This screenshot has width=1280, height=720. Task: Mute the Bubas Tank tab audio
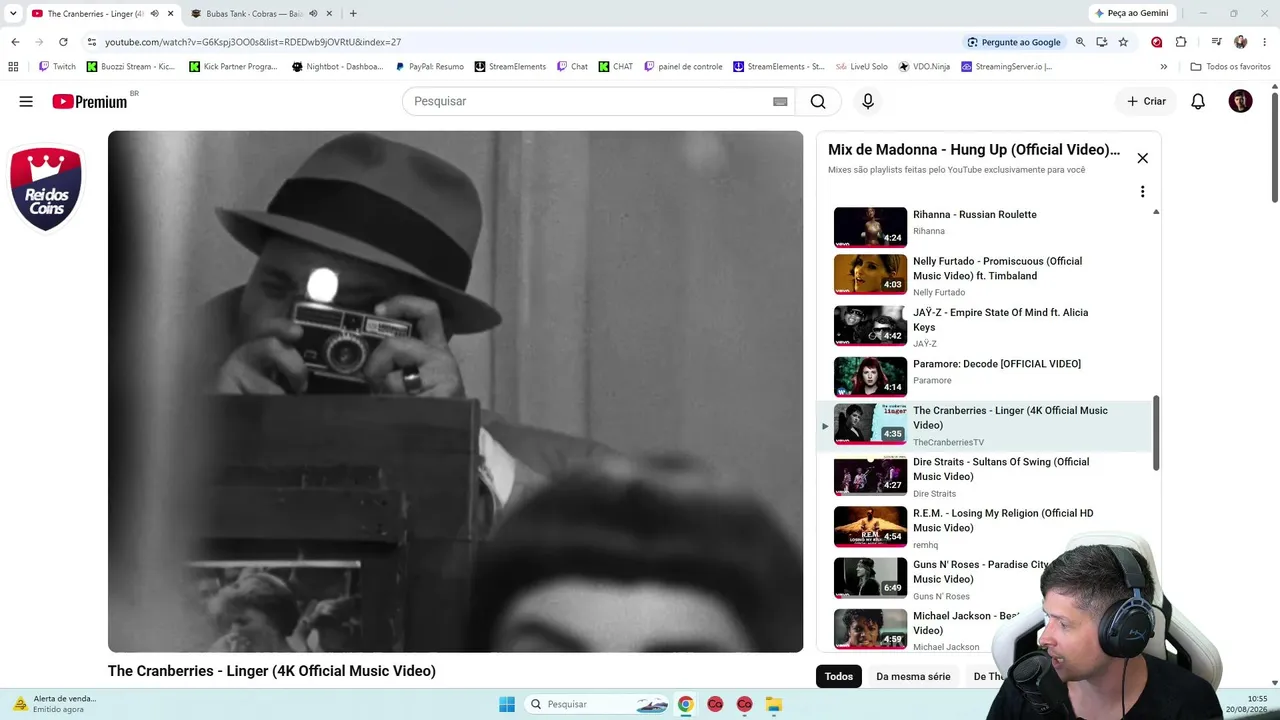(x=313, y=14)
